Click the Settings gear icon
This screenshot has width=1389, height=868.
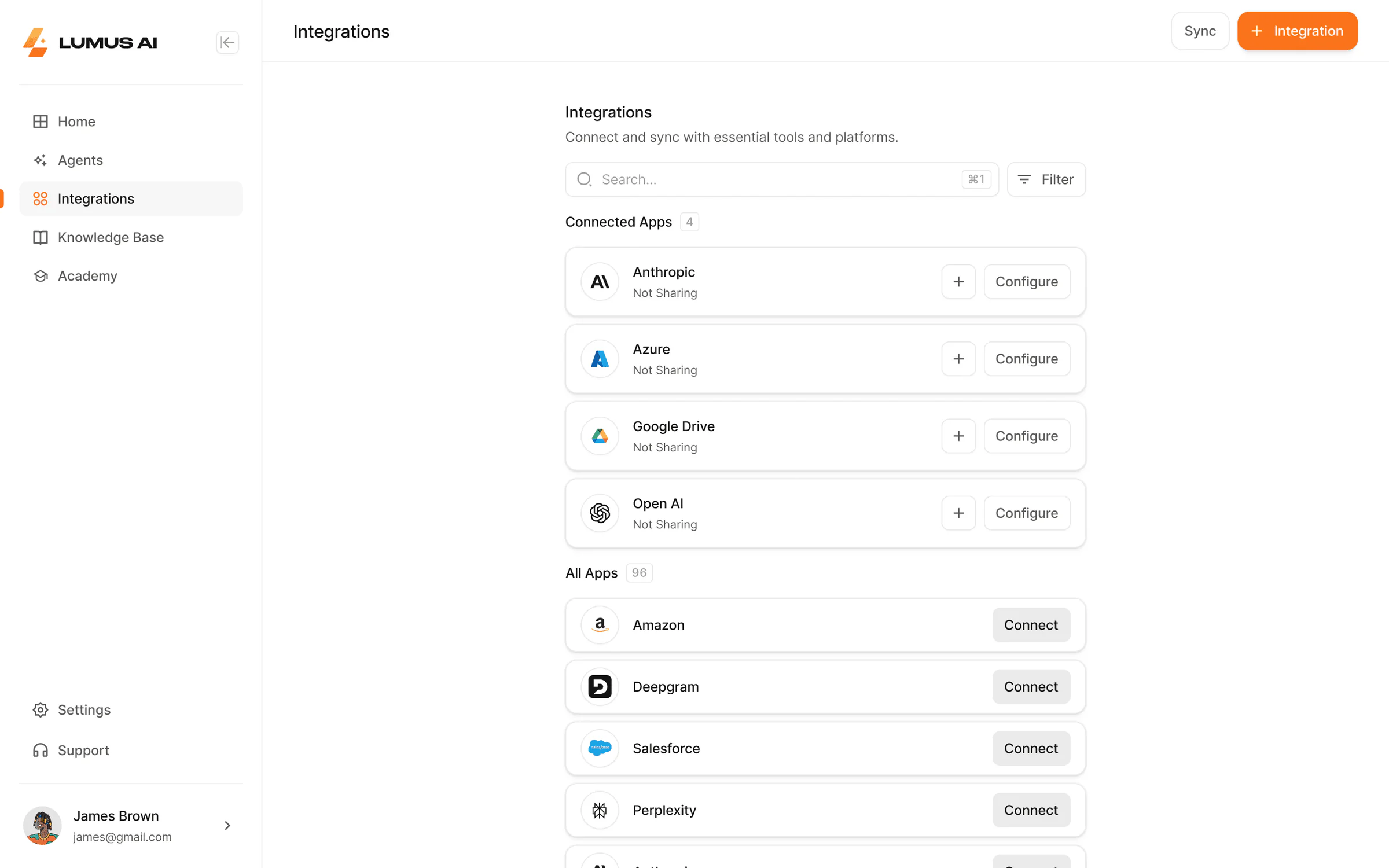pyautogui.click(x=41, y=709)
